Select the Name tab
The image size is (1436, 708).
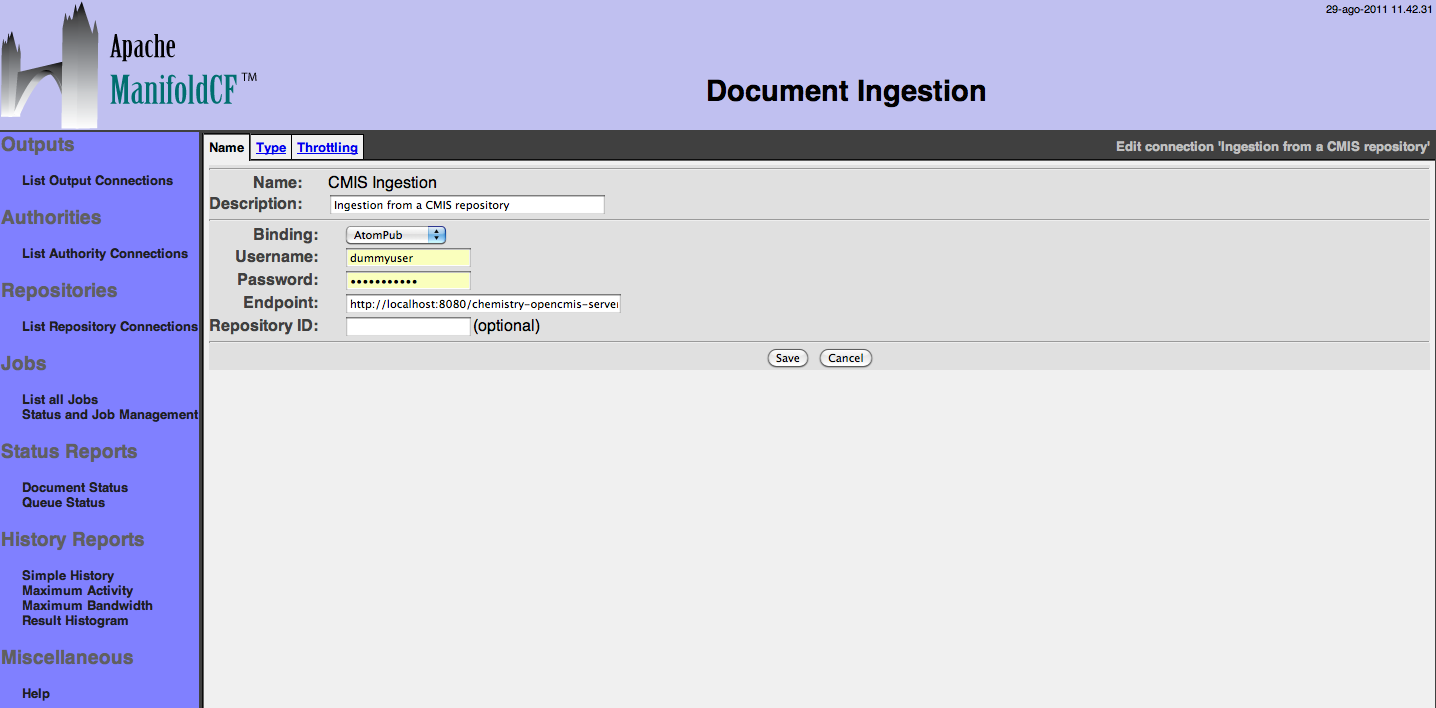[227, 148]
